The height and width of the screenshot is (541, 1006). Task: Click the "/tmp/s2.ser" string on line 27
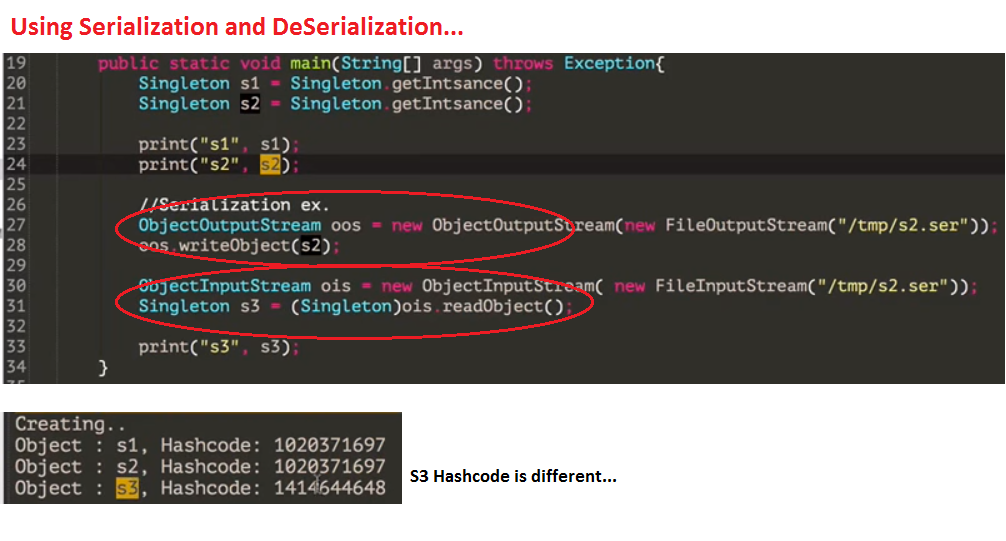[x=903, y=225]
